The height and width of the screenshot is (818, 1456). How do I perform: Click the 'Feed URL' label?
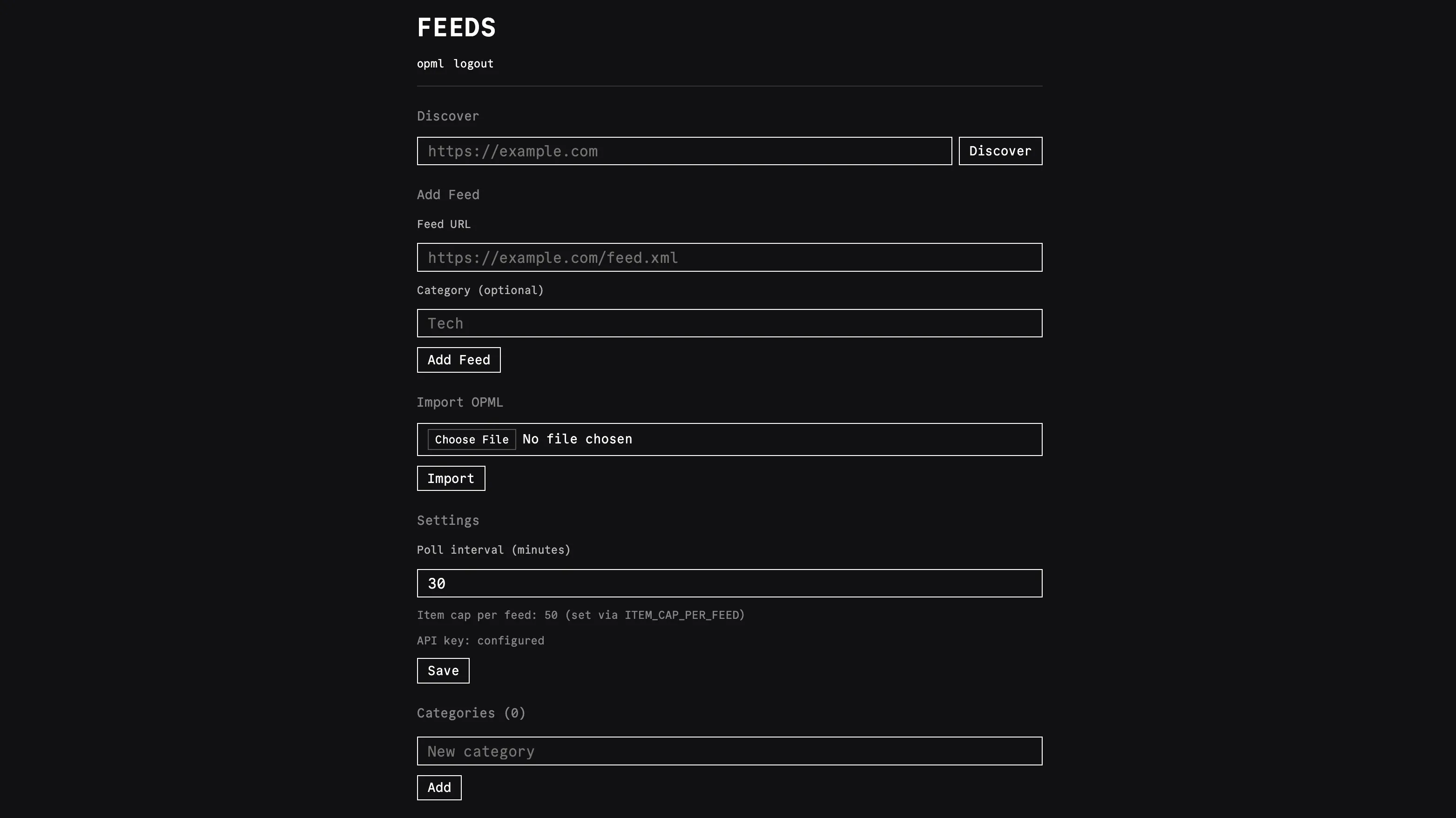tap(444, 224)
